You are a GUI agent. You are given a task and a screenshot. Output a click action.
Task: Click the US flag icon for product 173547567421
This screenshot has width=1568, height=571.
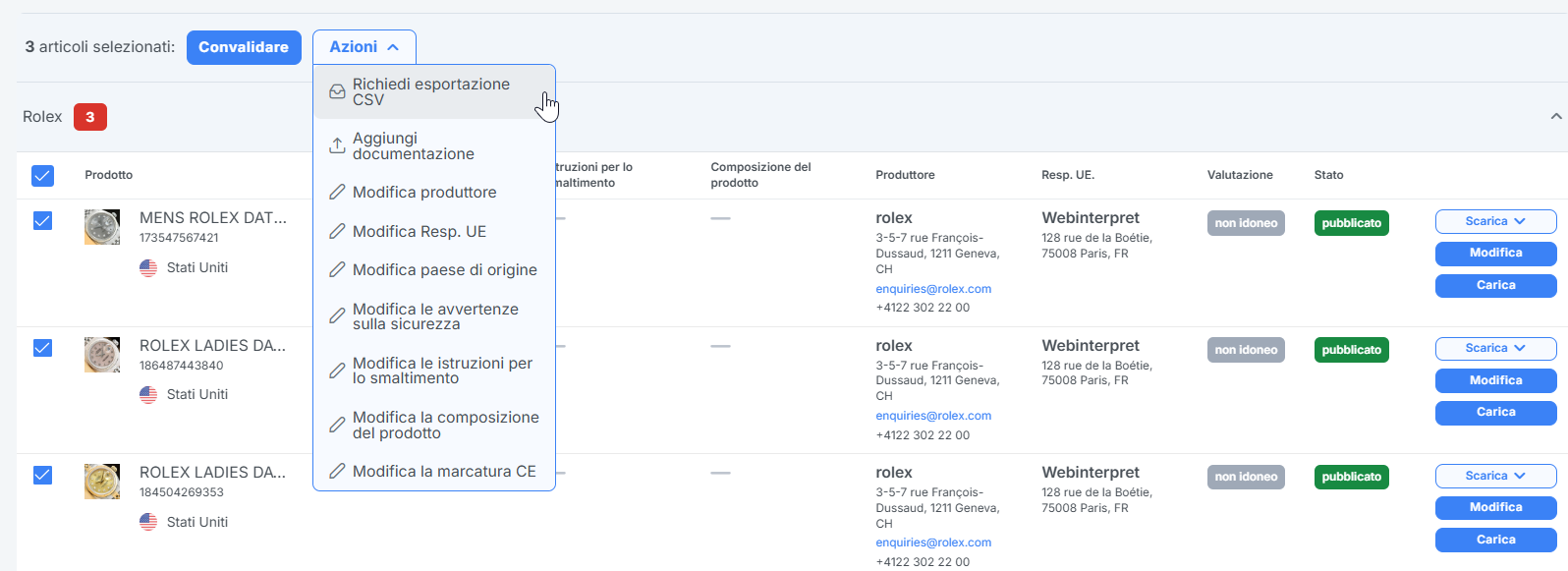click(148, 268)
